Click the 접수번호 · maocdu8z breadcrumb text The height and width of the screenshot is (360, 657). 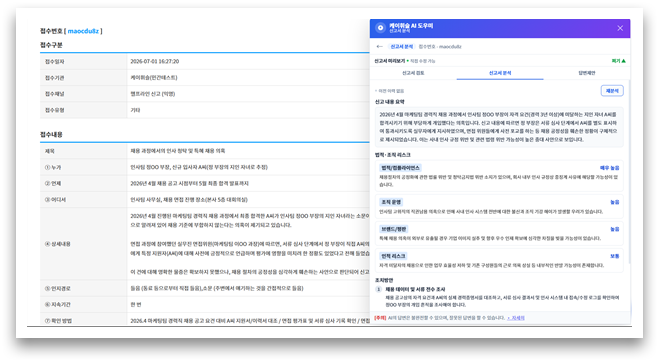coord(440,47)
